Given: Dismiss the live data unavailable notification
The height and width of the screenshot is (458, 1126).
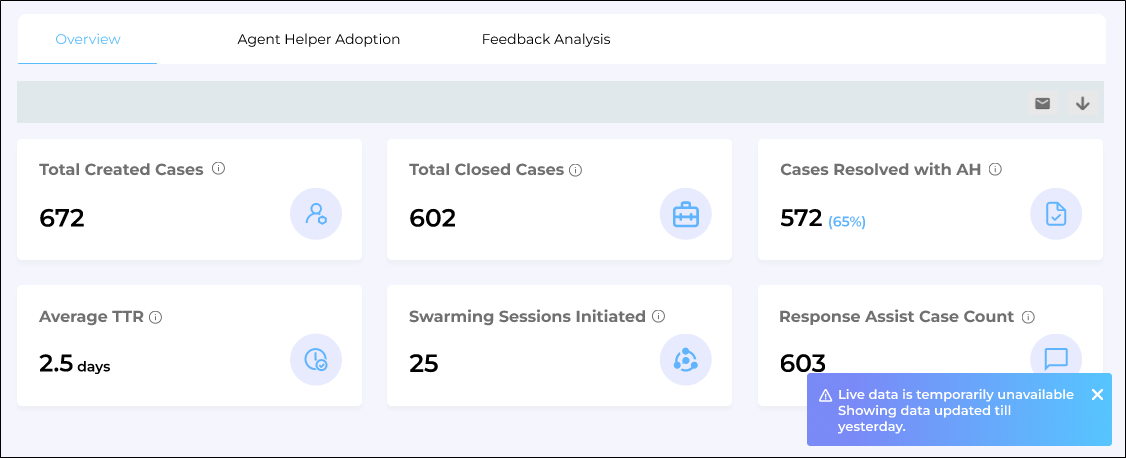Looking at the screenshot, I should tap(1097, 395).
